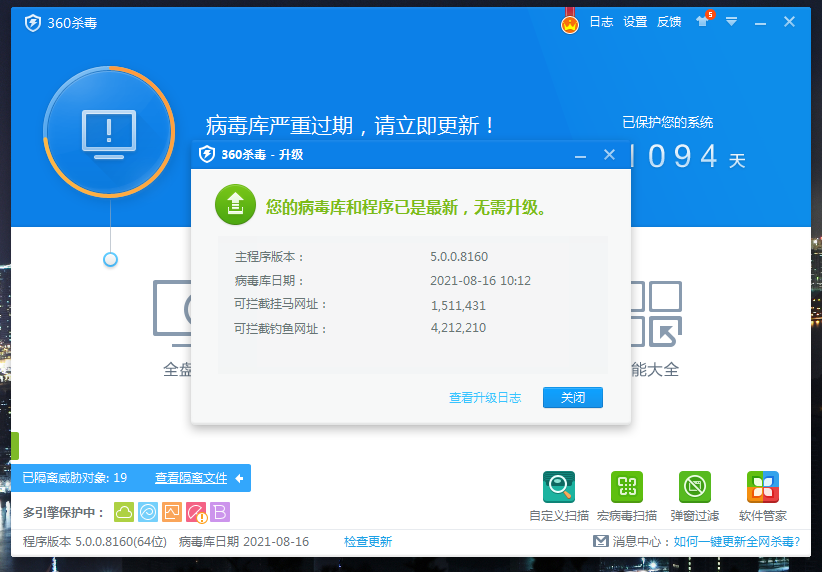Click the 关闭 button in upgrade dialog
Viewport: 822px width, 572px height.
tap(572, 397)
